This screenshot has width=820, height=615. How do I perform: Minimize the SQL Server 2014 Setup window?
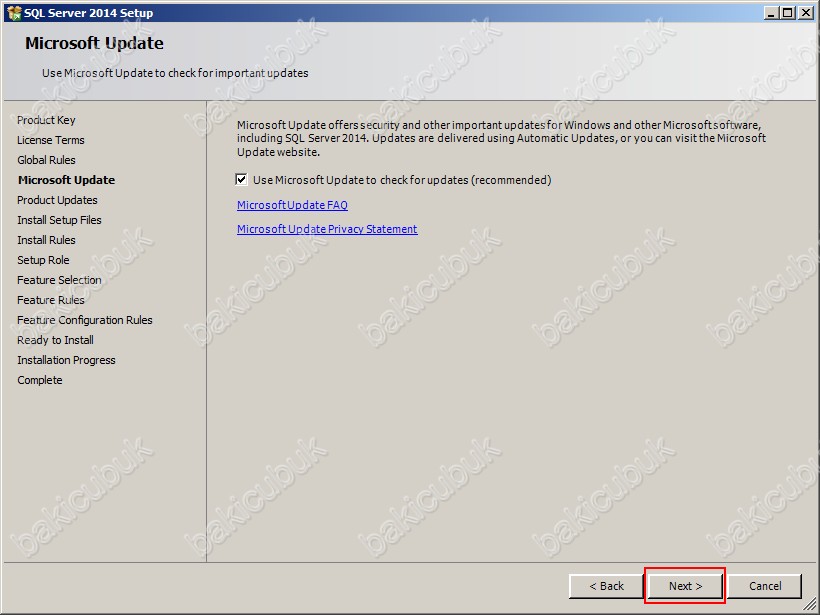click(771, 13)
